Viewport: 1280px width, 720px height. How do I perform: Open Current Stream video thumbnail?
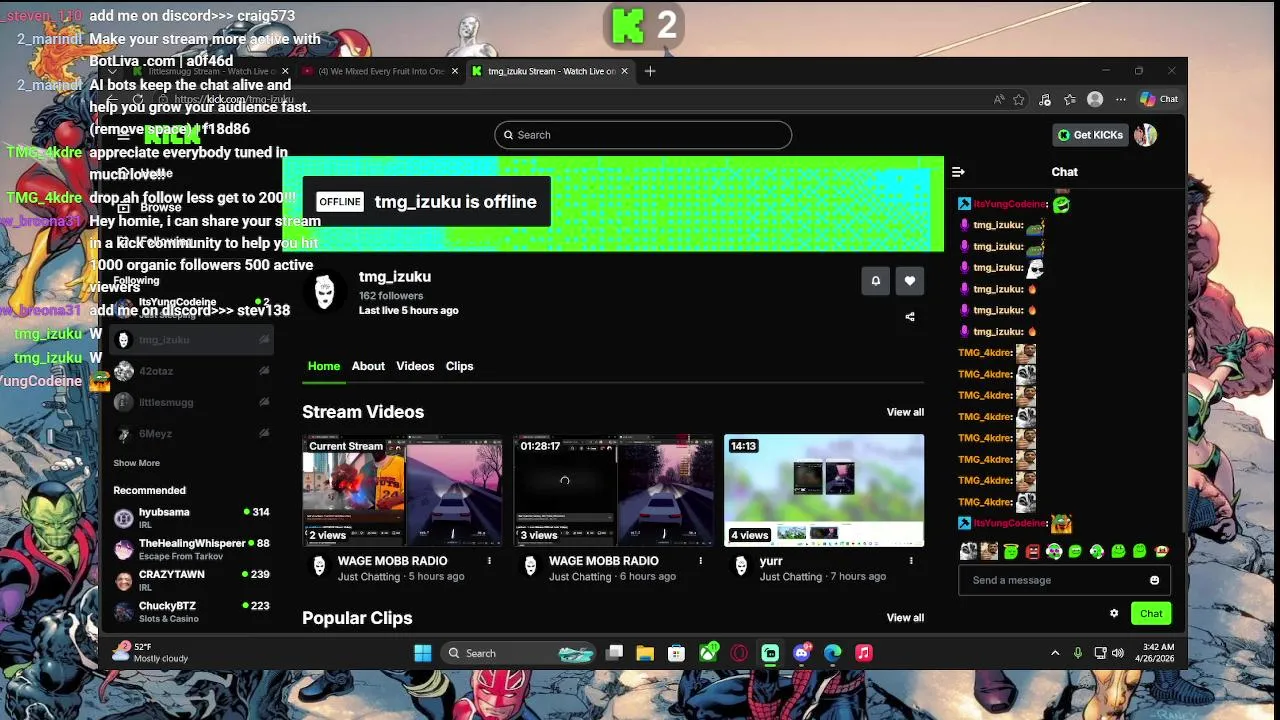403,490
